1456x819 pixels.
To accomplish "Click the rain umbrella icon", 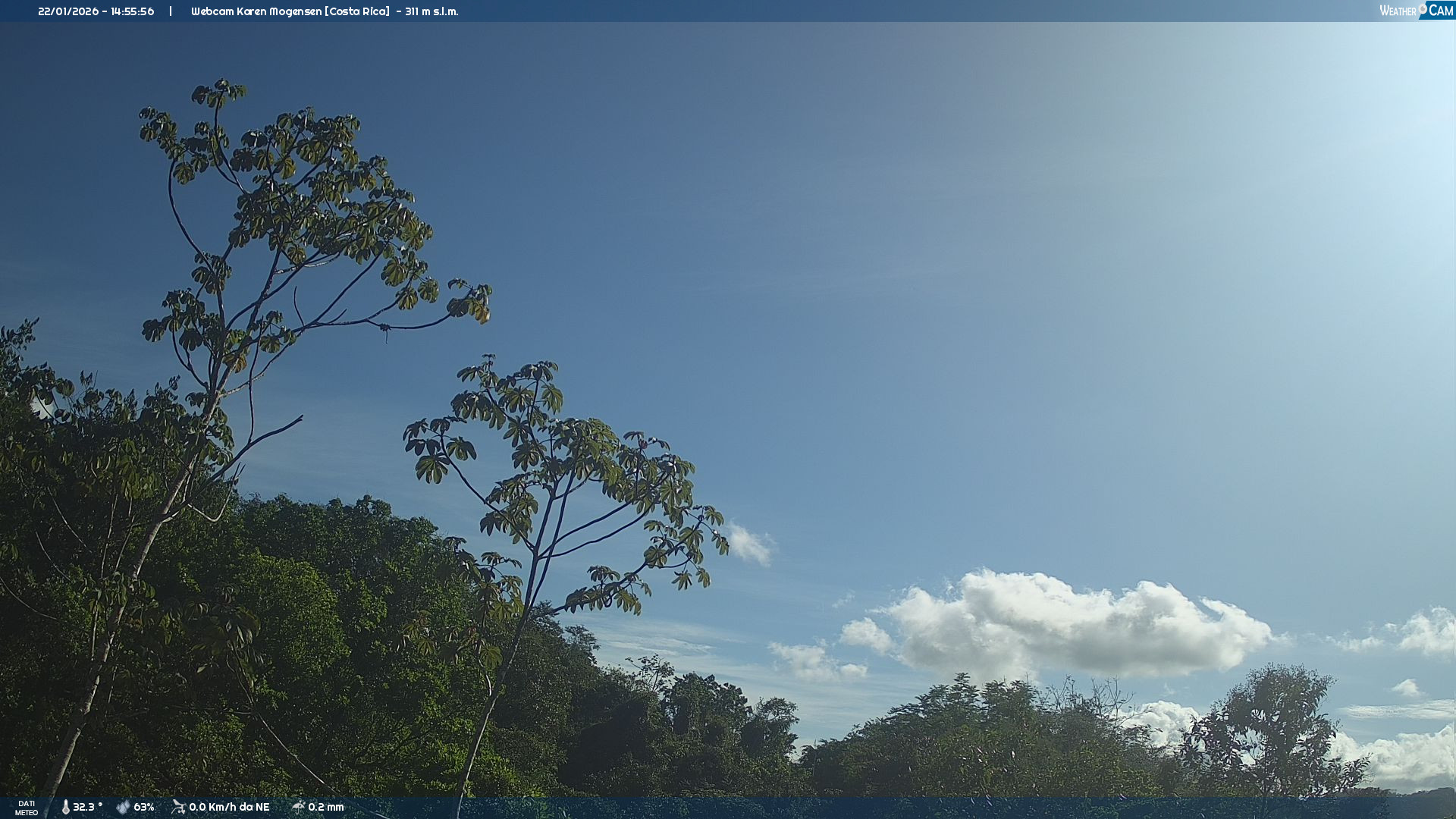I will point(298,806).
